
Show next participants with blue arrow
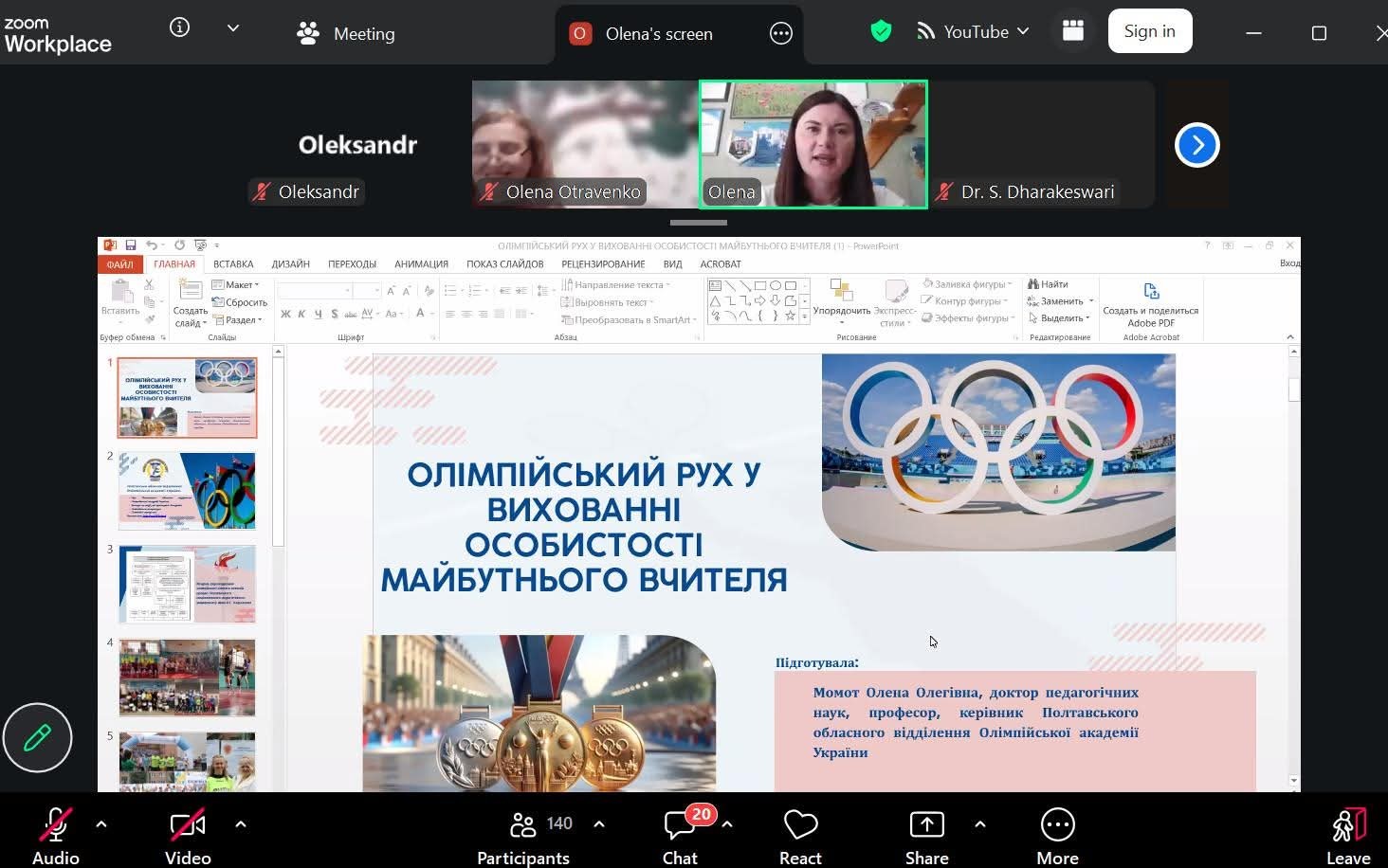(x=1196, y=145)
